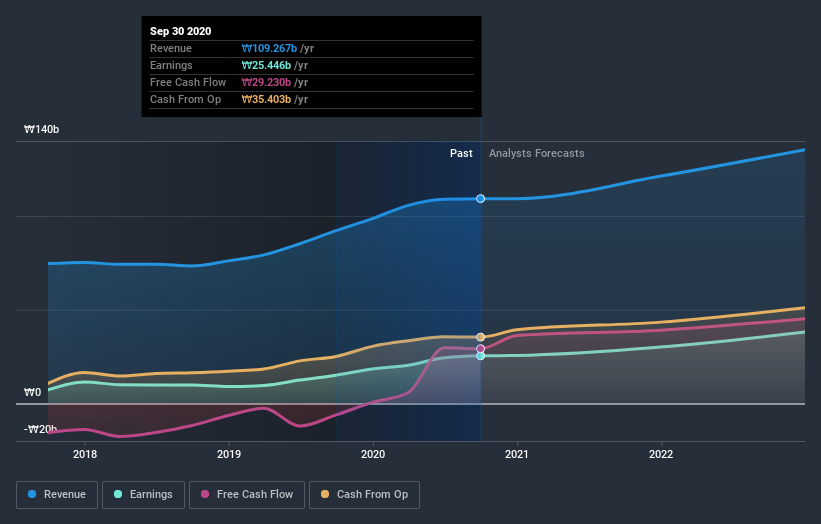This screenshot has height=524, width=821.
Task: Click the 2019 x-axis label
Action: (229, 454)
